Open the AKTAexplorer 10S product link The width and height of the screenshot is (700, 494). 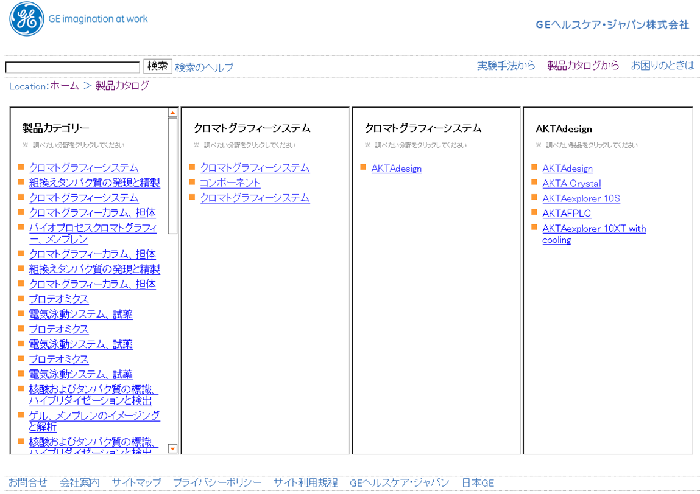[581, 198]
